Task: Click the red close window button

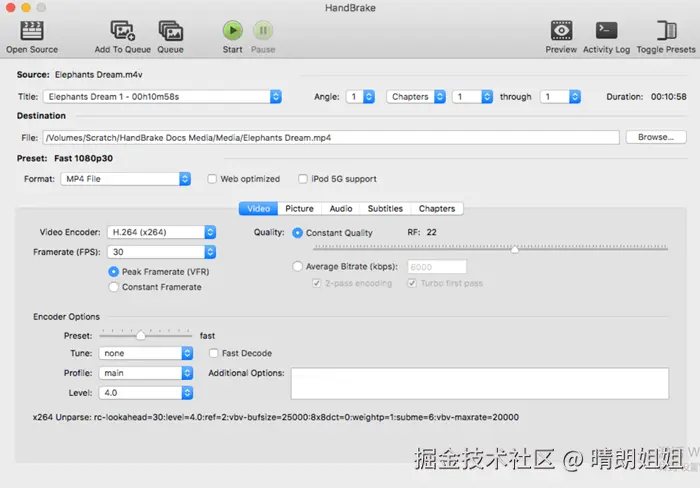Action: click(x=11, y=8)
